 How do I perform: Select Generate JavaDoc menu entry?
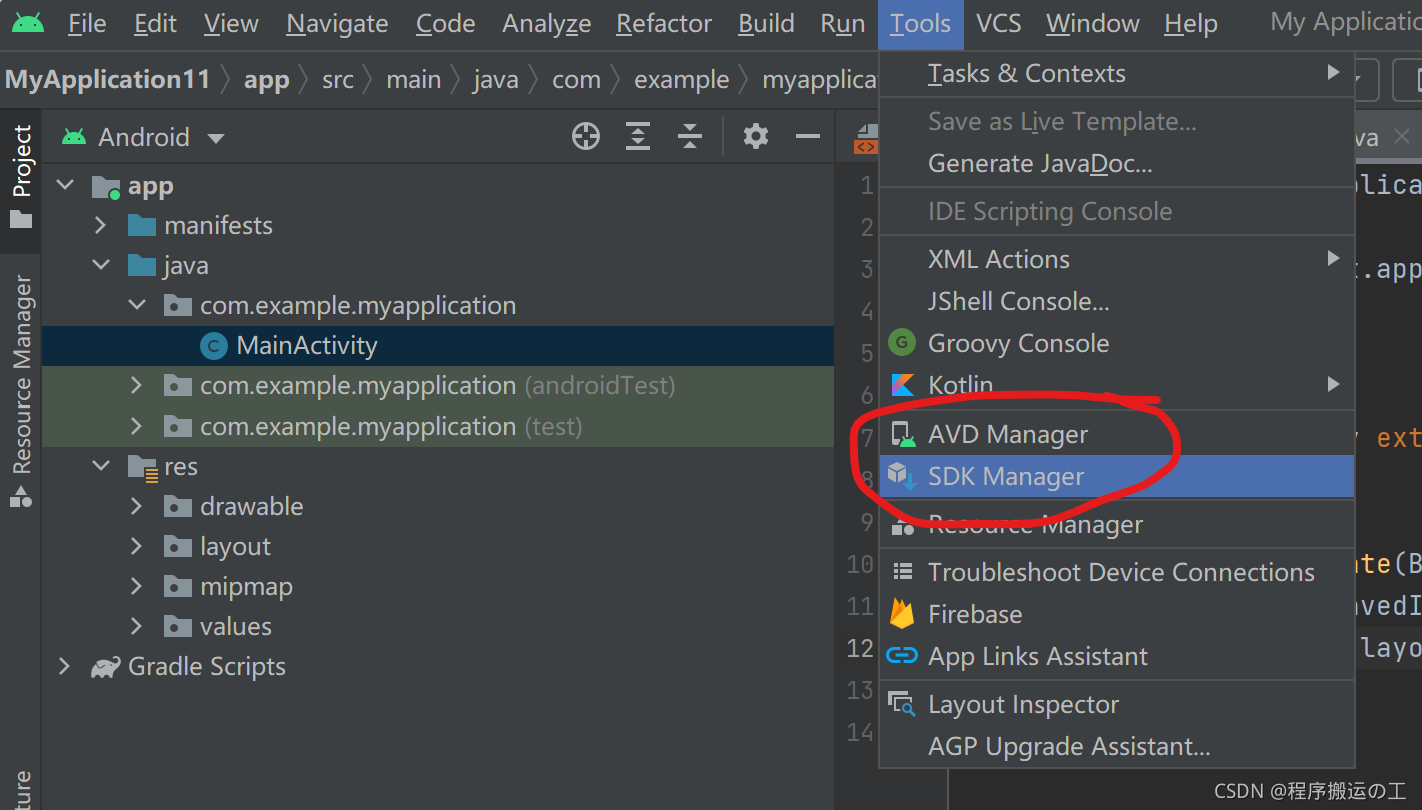coord(1117,163)
